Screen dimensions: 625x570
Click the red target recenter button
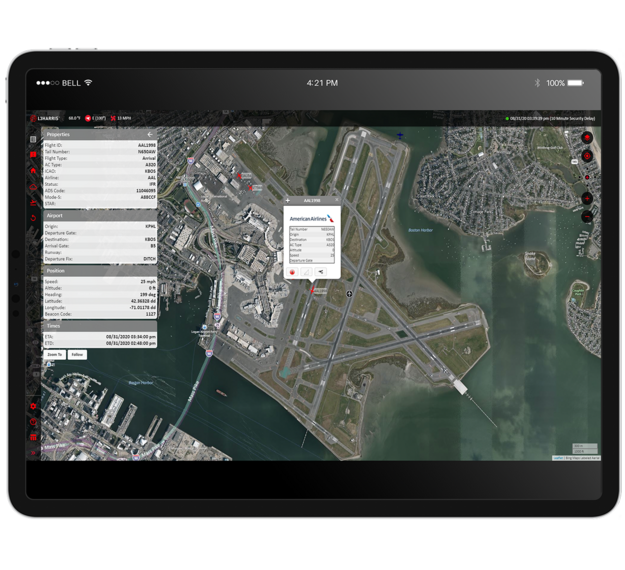pos(587,156)
